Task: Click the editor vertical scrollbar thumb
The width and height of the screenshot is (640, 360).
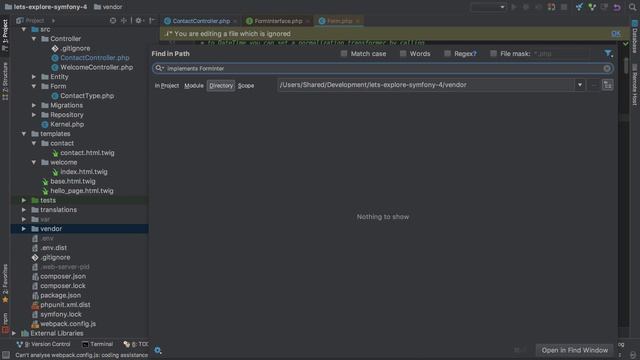Action: tap(626, 65)
